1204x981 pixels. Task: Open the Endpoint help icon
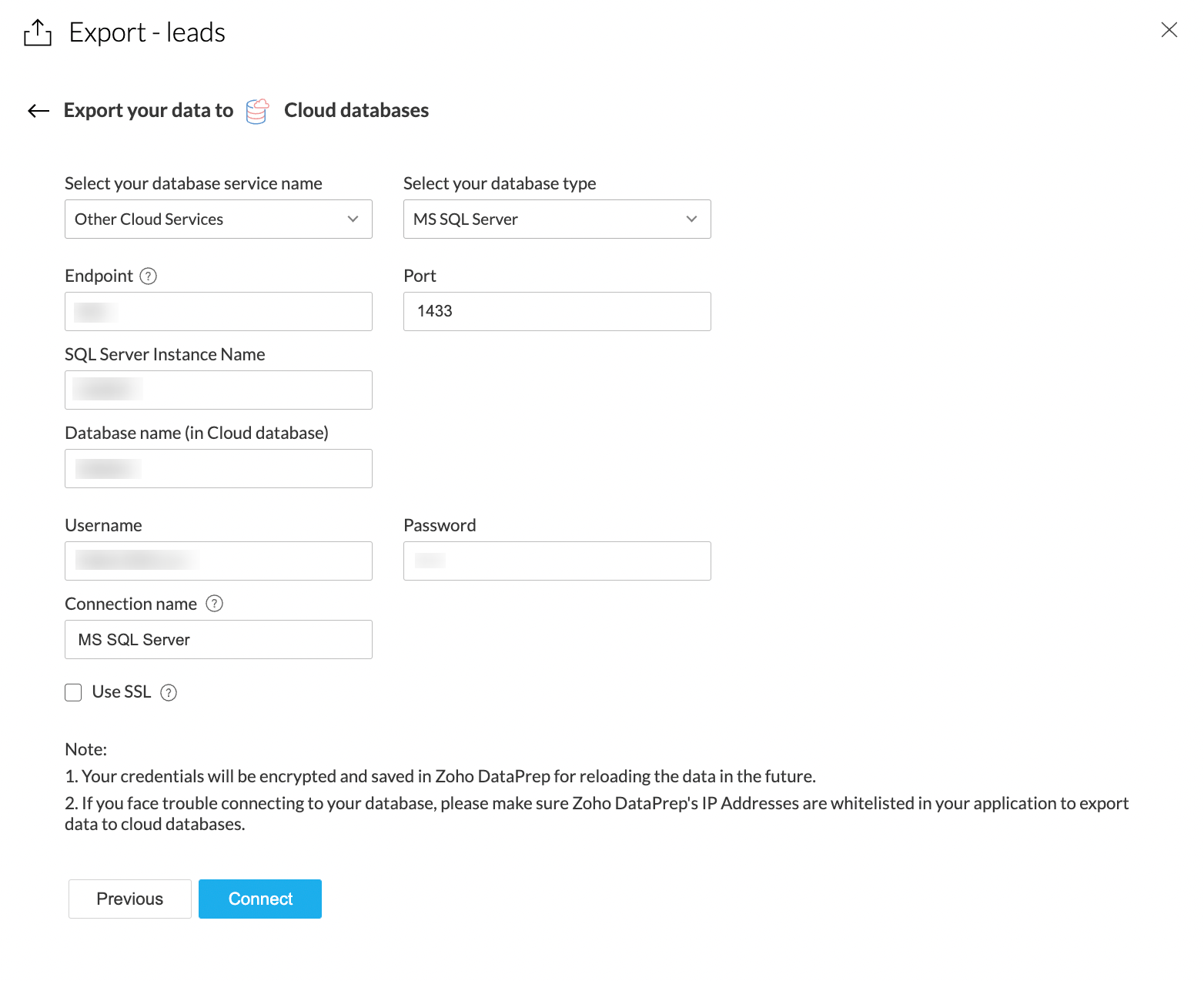coord(149,276)
